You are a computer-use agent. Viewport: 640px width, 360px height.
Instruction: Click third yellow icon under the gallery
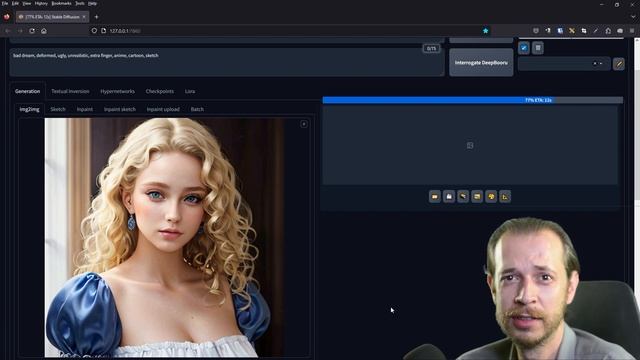coord(463,197)
